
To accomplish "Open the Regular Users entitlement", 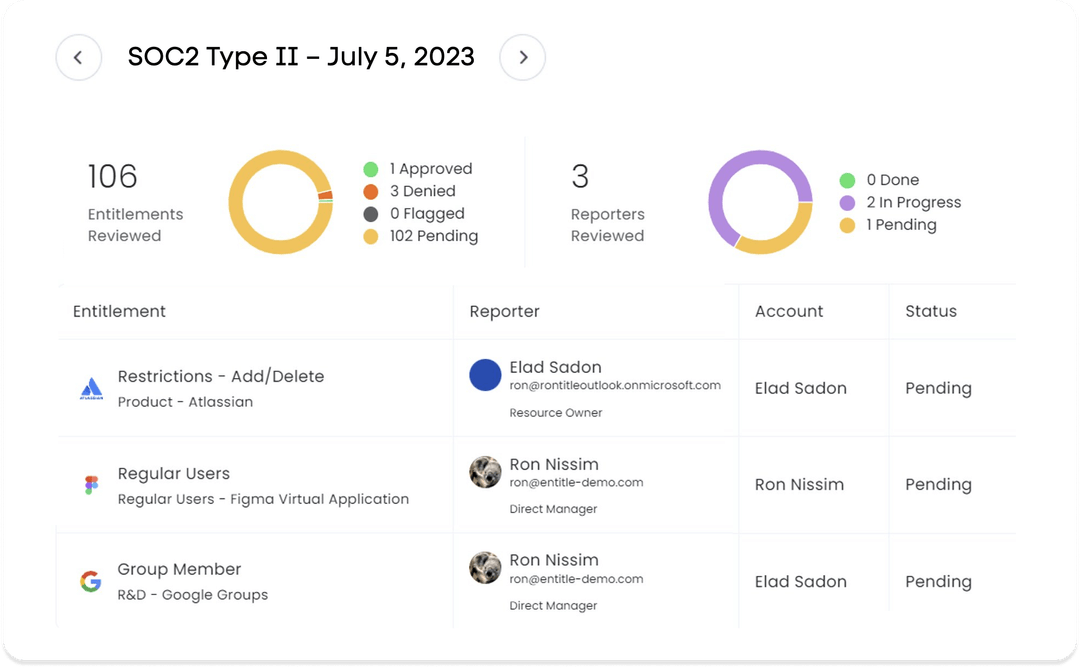I will click(174, 474).
